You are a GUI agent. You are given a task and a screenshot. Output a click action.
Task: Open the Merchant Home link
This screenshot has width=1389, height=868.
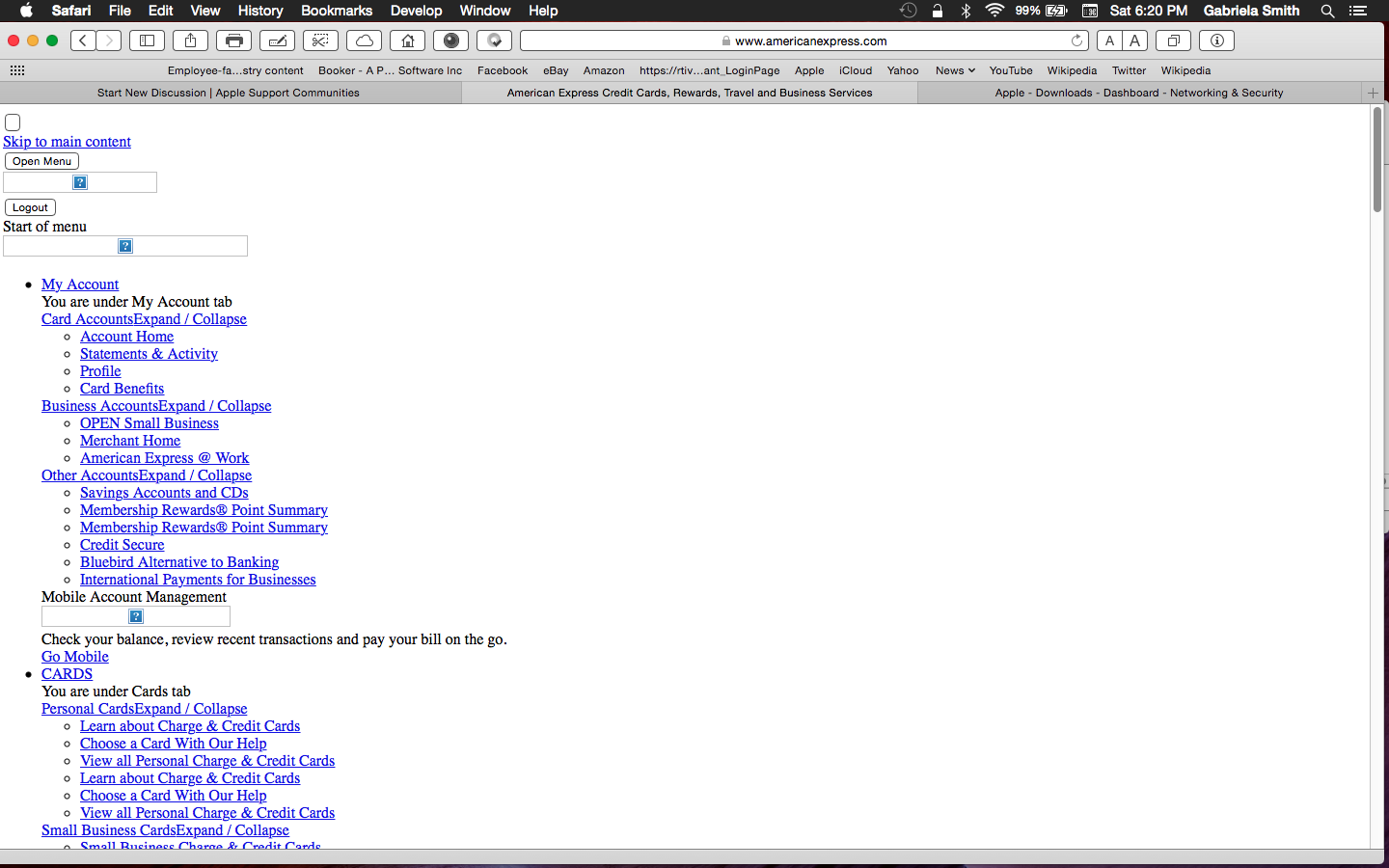[x=130, y=441]
